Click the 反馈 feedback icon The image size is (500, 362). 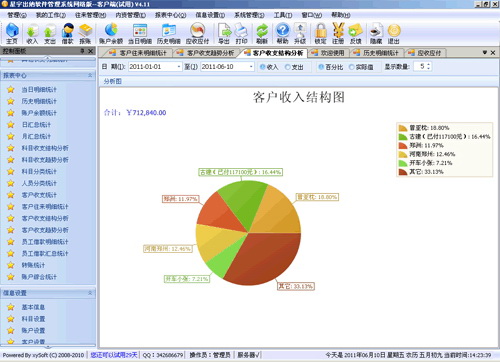(356, 33)
